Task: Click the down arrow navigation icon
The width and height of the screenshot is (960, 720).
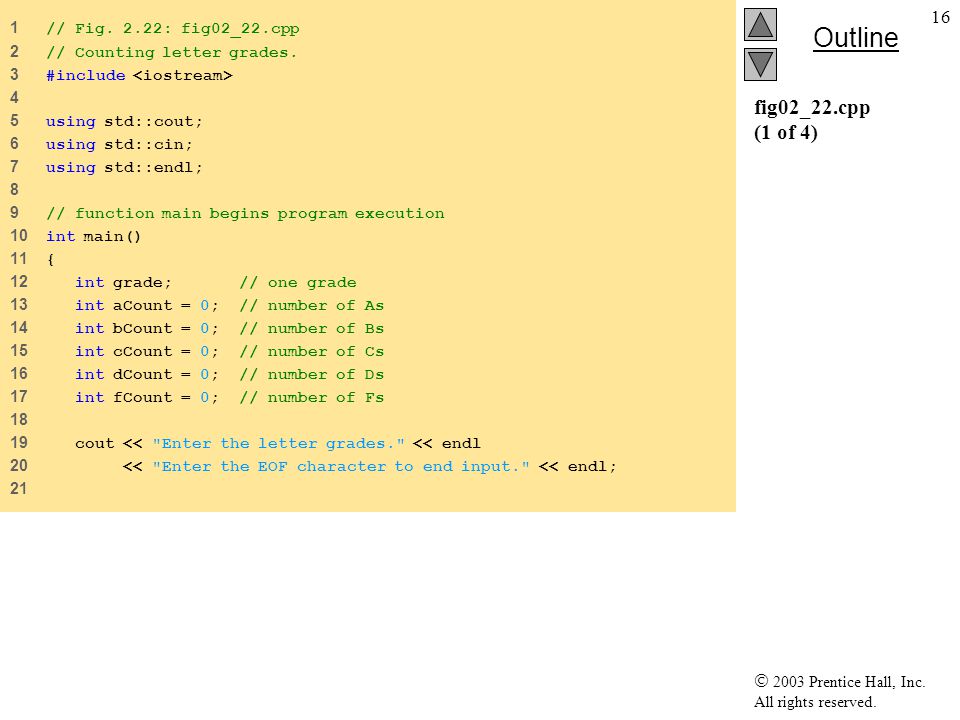Action: (760, 64)
